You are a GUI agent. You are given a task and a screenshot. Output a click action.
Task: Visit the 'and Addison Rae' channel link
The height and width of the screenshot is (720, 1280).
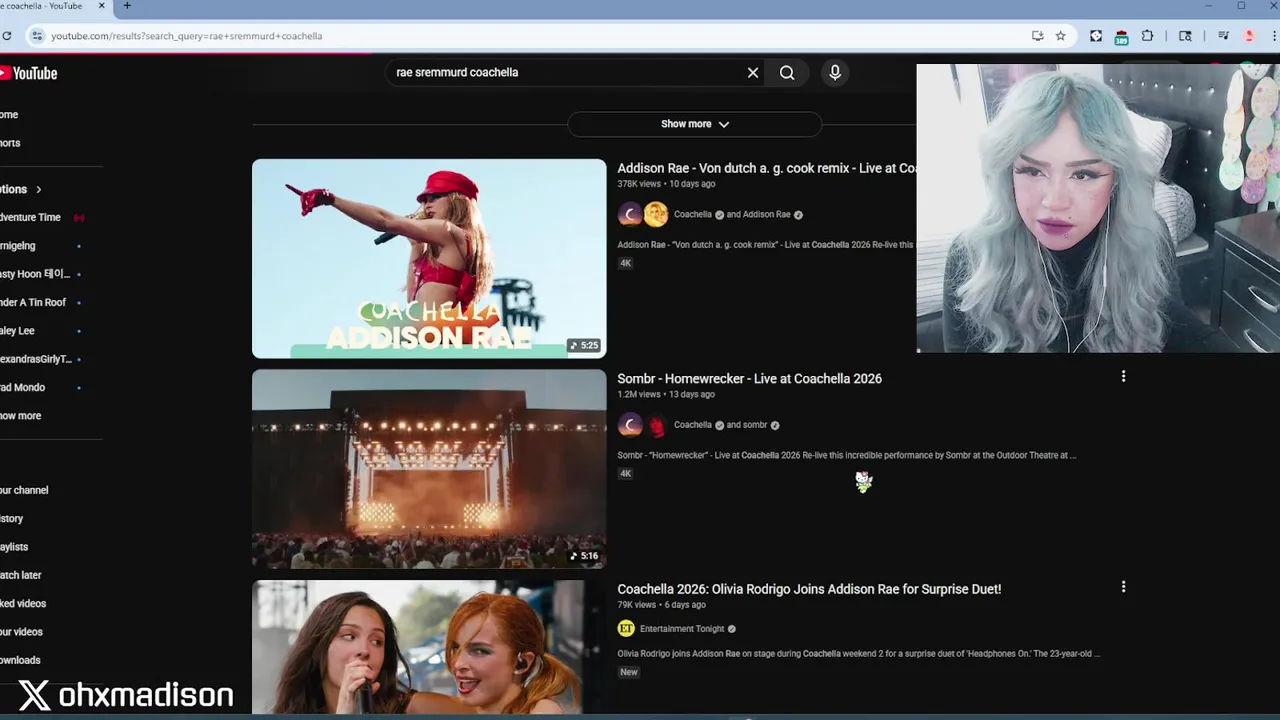click(758, 214)
